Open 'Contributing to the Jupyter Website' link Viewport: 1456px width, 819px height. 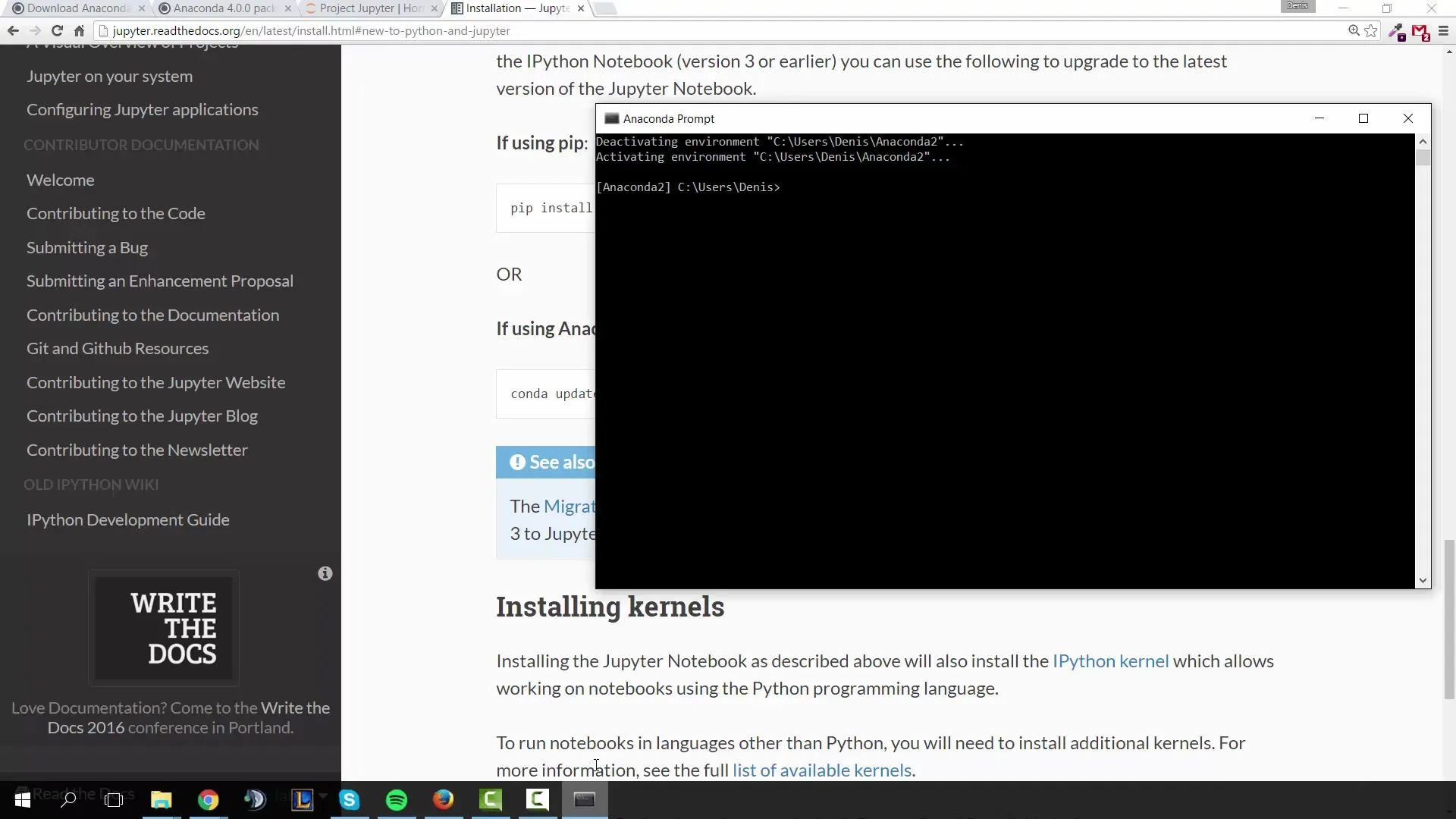click(156, 383)
